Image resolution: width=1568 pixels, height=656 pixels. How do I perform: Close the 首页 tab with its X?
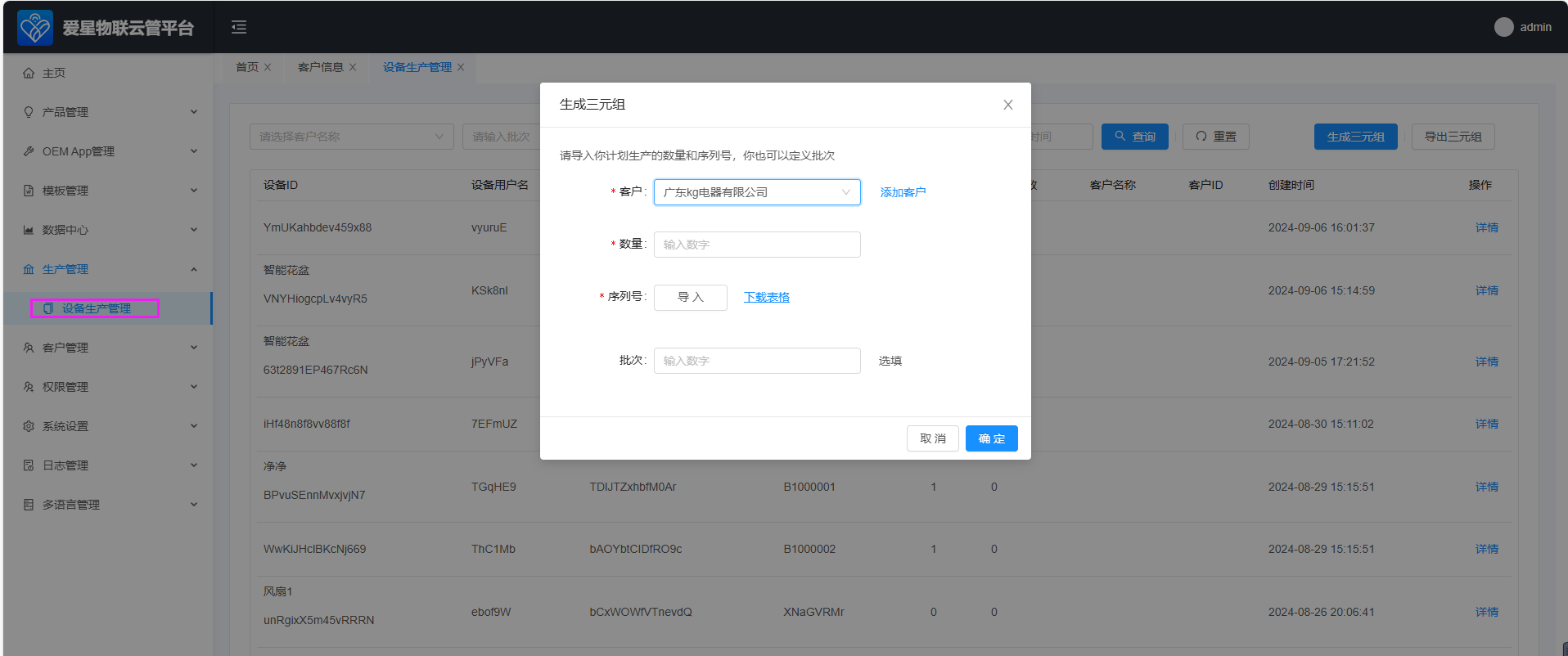(x=268, y=67)
